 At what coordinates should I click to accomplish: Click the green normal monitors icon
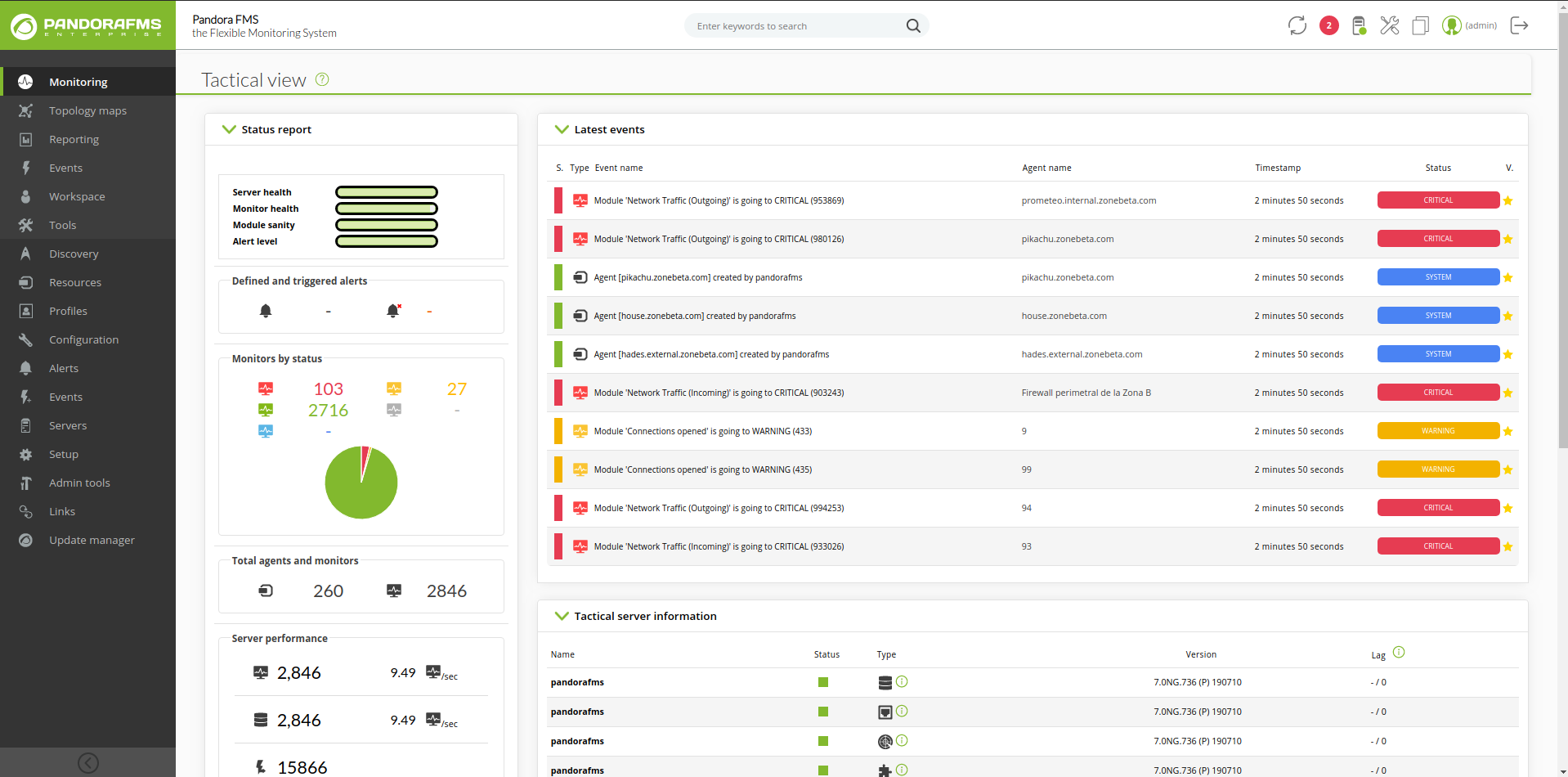(266, 410)
